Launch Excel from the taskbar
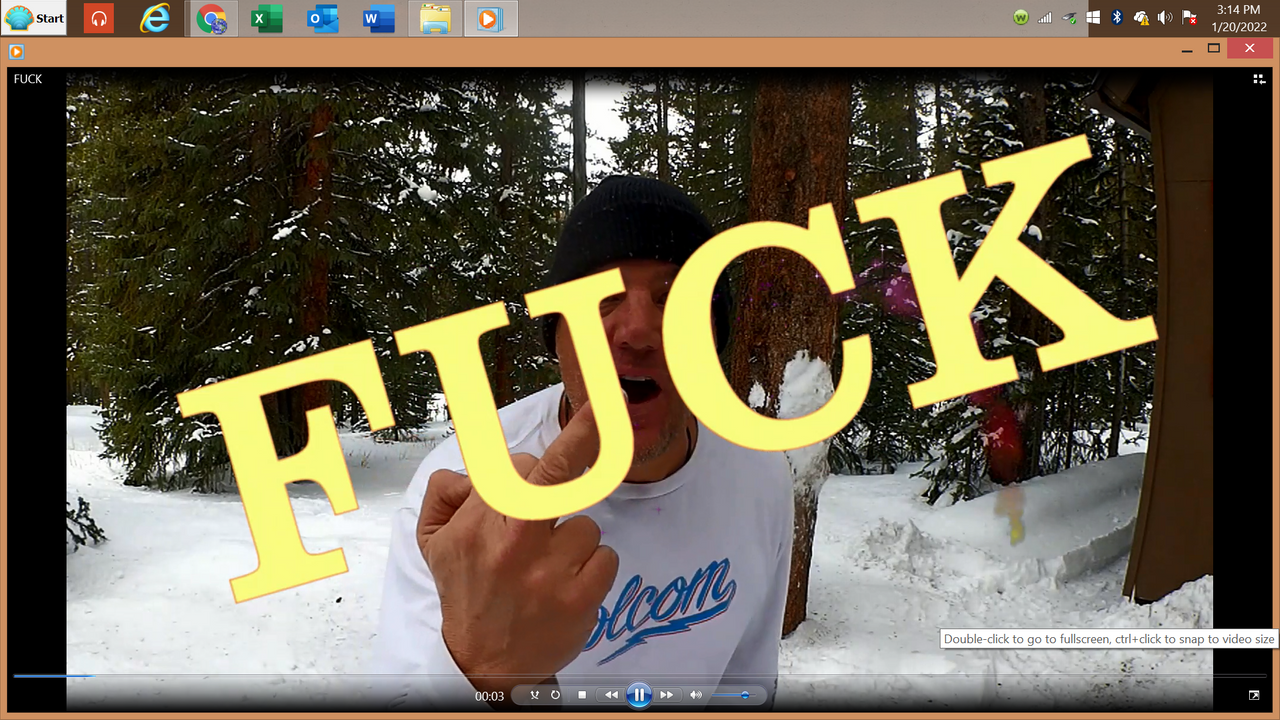 tap(266, 18)
